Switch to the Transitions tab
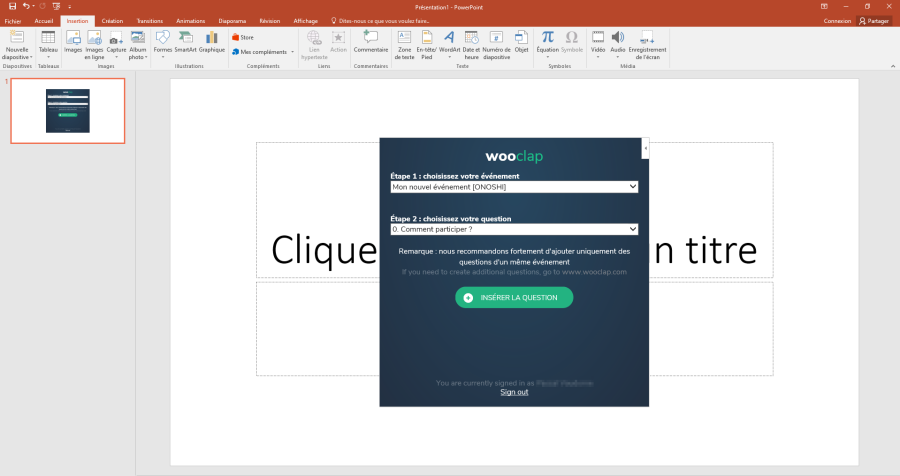900x476 pixels. pos(149,20)
